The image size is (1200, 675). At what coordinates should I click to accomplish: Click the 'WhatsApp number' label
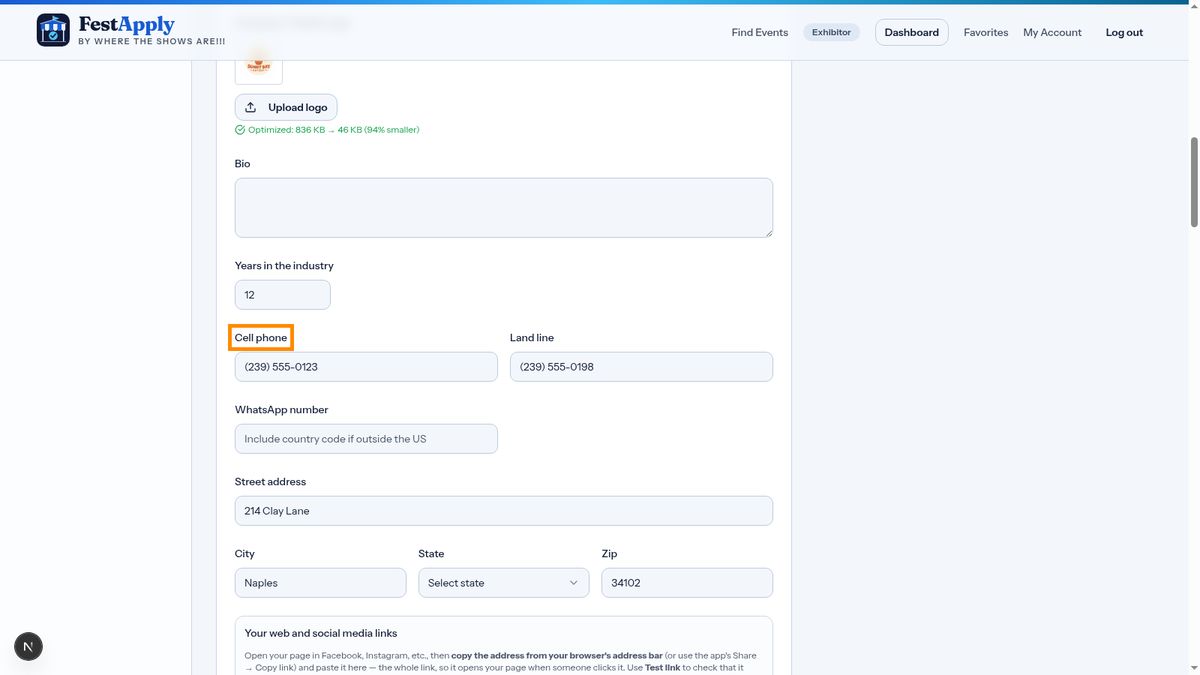tap(282, 410)
